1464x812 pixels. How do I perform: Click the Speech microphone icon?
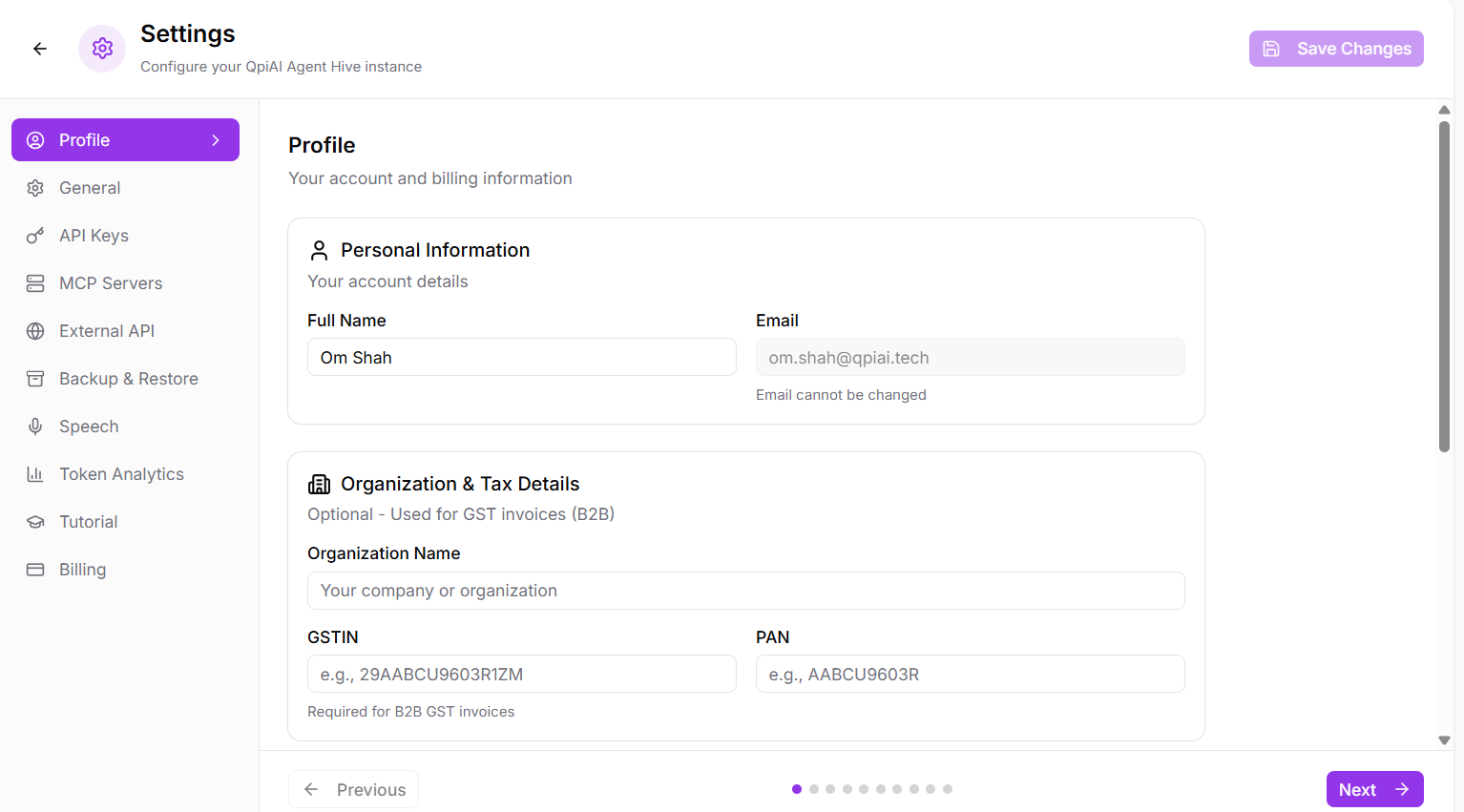35,427
